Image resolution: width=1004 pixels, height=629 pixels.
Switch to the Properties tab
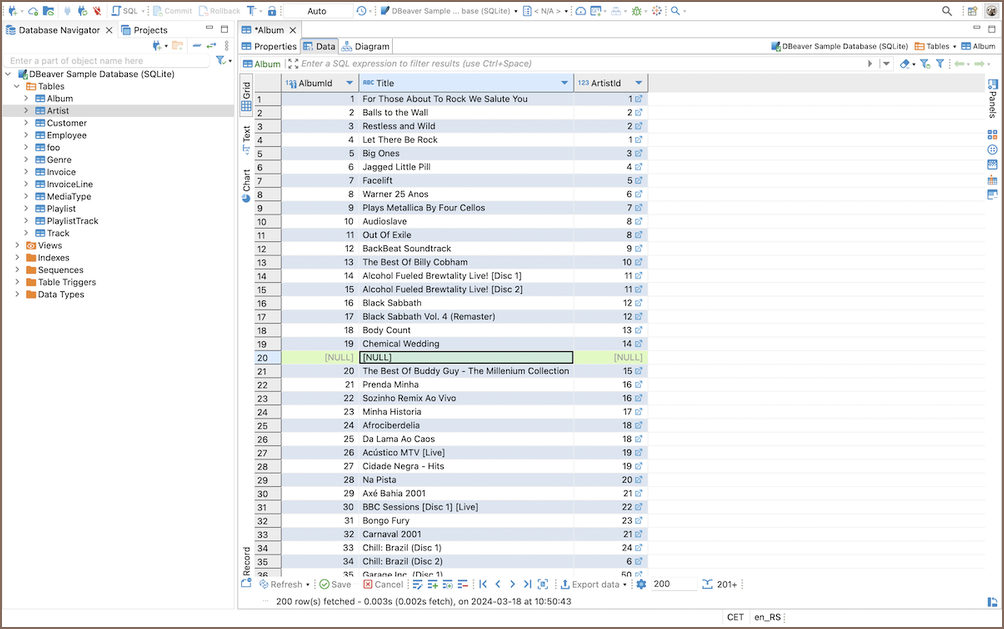click(x=269, y=46)
